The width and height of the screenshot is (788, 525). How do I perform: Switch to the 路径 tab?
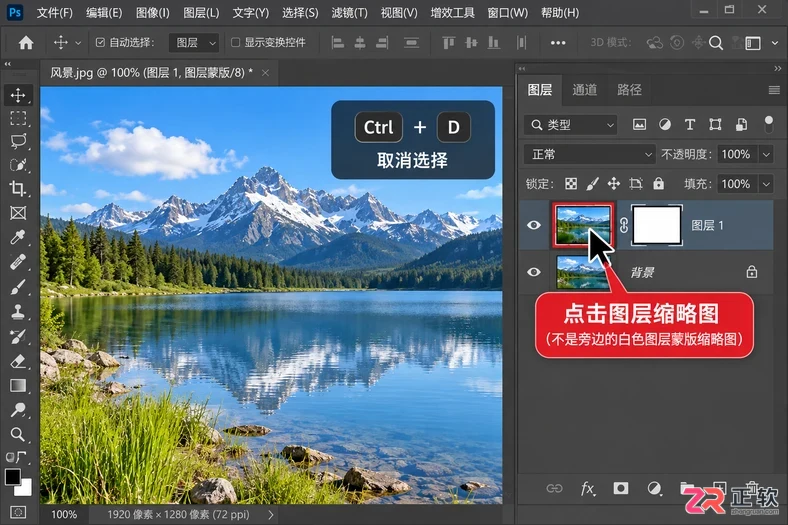click(629, 90)
